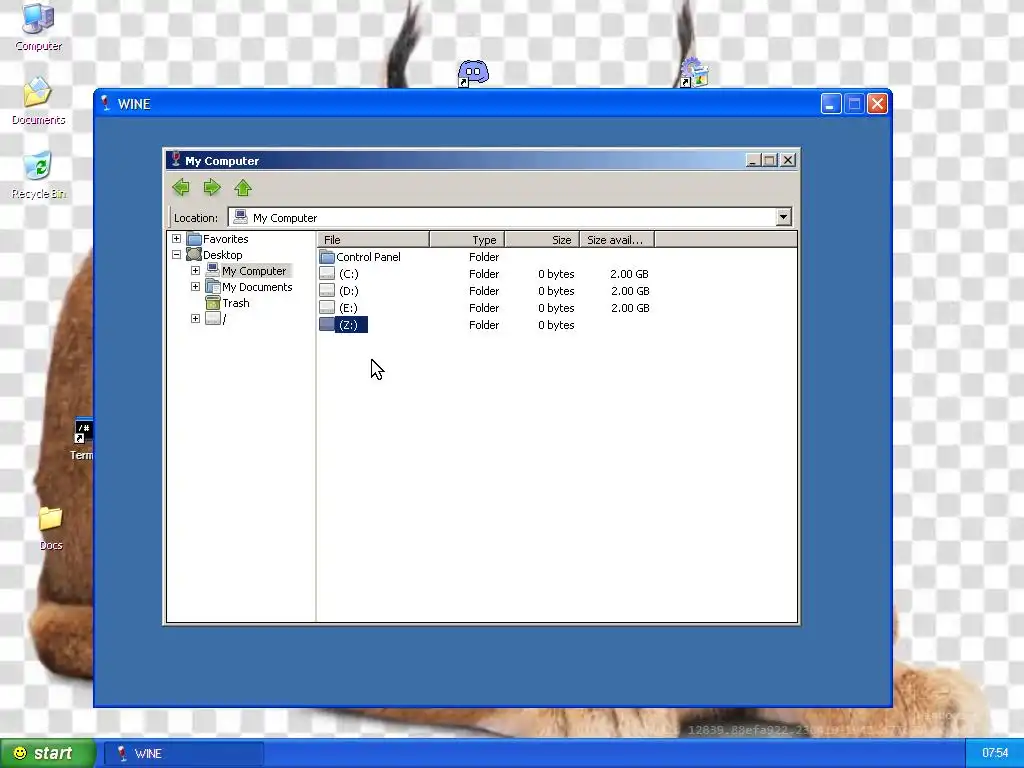1024x768 pixels.
Task: Open the Computer desktop icon
Action: [x=39, y=27]
